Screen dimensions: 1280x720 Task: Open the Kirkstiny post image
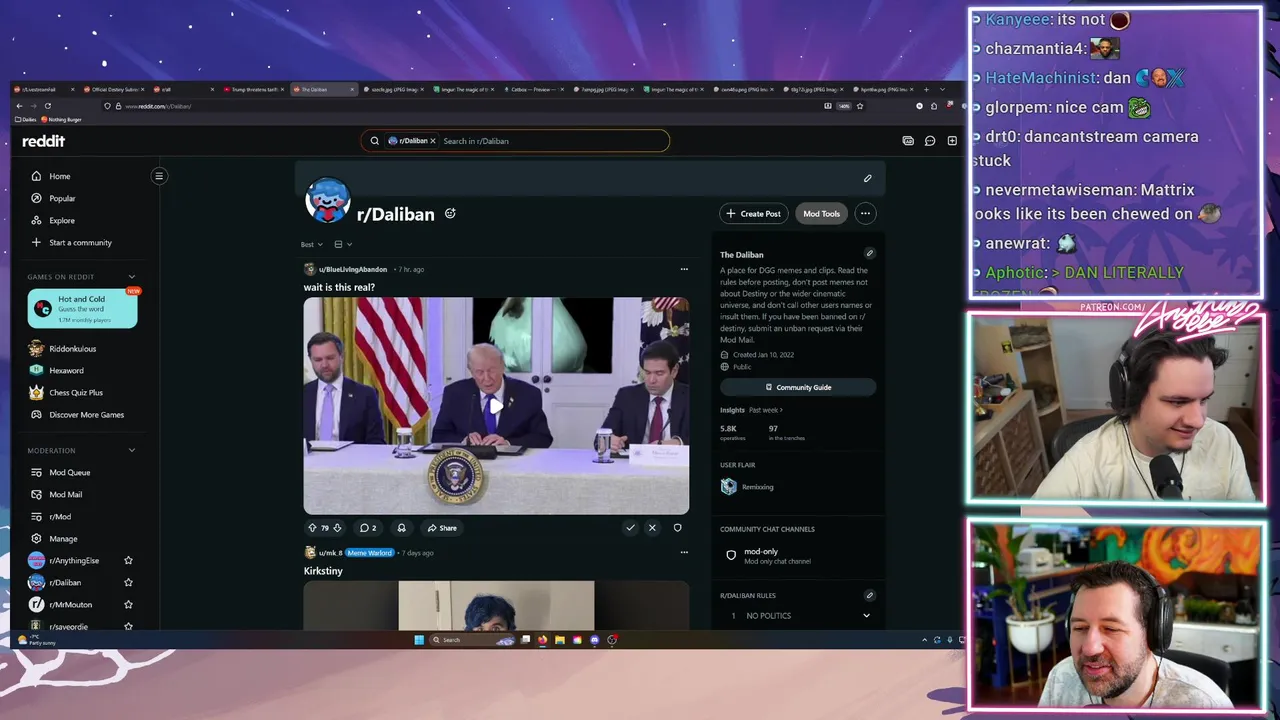496,605
